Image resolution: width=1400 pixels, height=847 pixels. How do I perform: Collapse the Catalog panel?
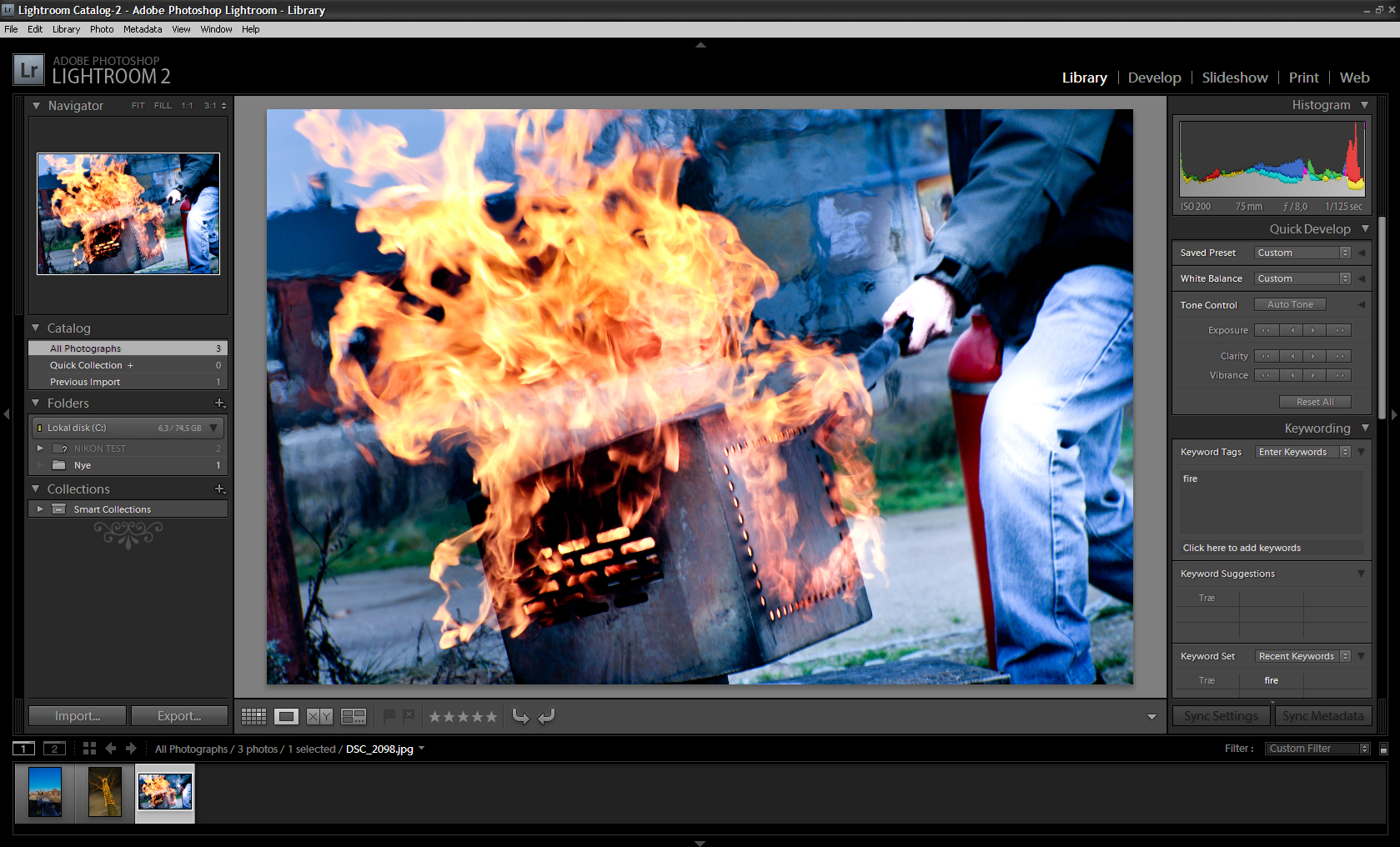pyautogui.click(x=36, y=328)
